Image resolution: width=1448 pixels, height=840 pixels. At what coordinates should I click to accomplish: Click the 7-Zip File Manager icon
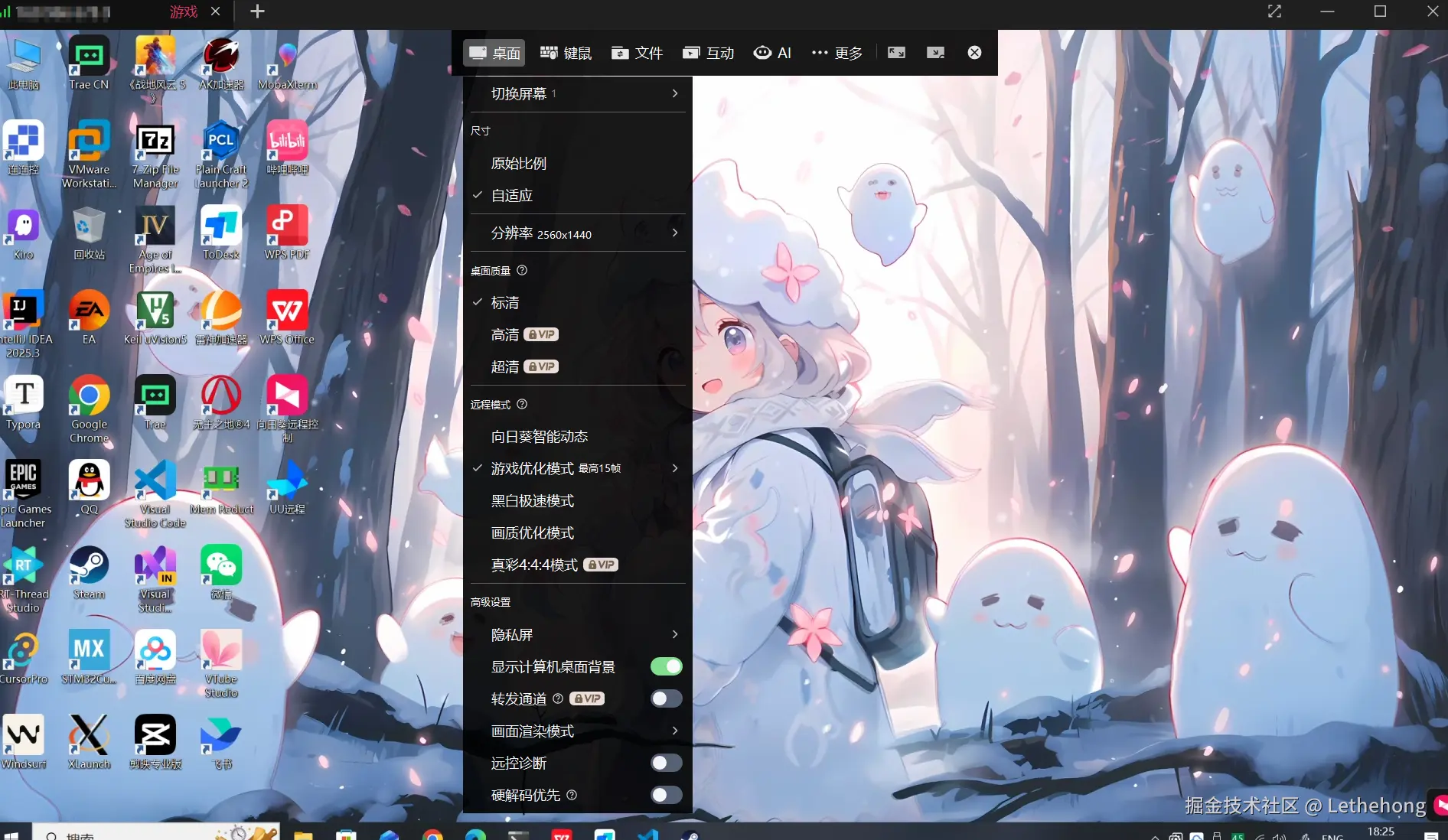(x=155, y=155)
